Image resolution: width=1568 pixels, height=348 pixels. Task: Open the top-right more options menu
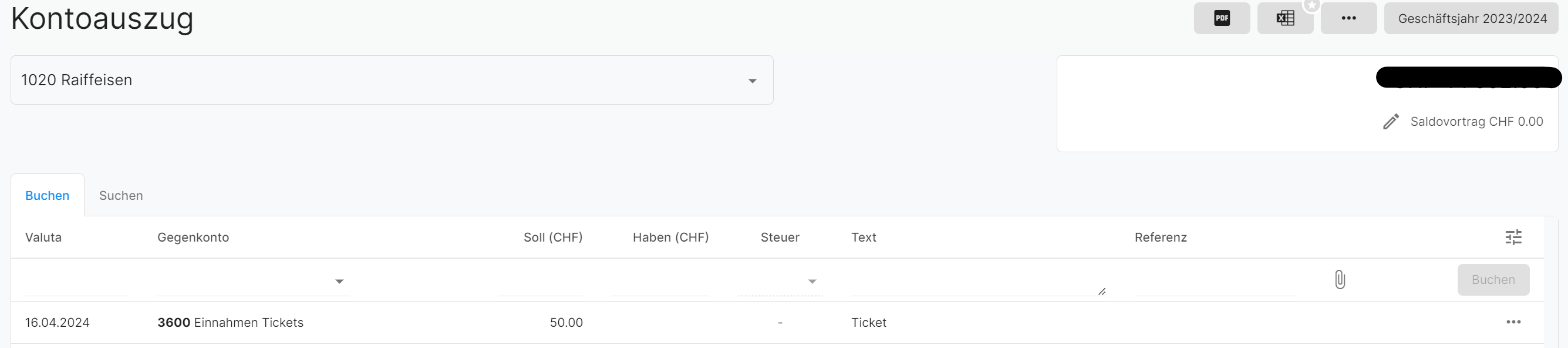click(1348, 18)
